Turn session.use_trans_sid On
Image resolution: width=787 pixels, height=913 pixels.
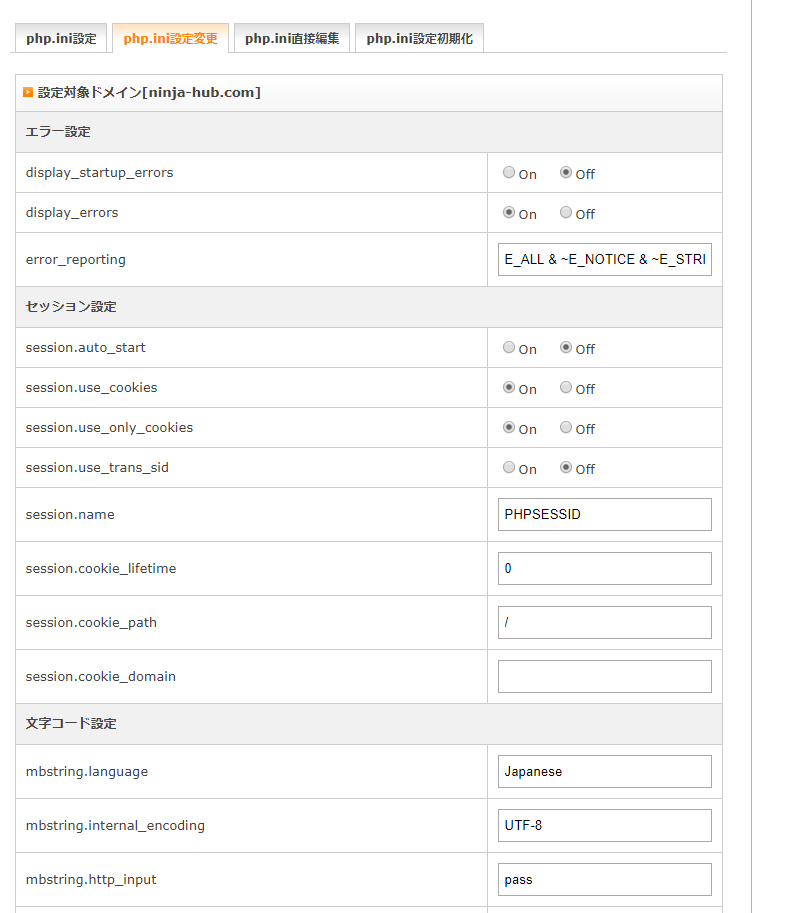coord(509,468)
